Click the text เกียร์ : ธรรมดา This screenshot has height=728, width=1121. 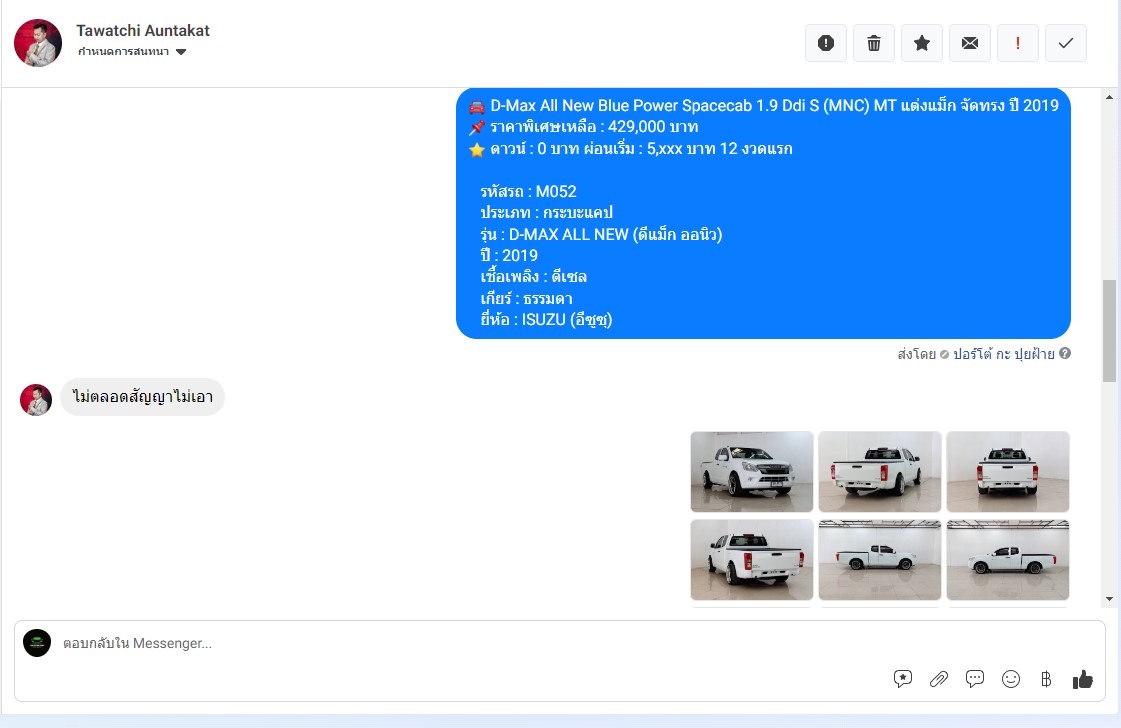coord(526,298)
